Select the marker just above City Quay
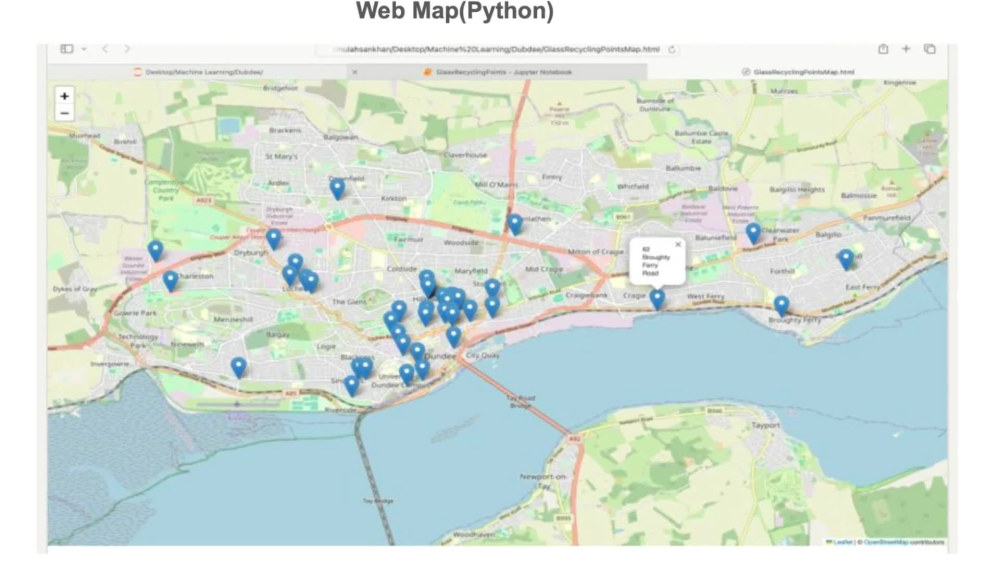The width and height of the screenshot is (1000, 563). tap(453, 336)
